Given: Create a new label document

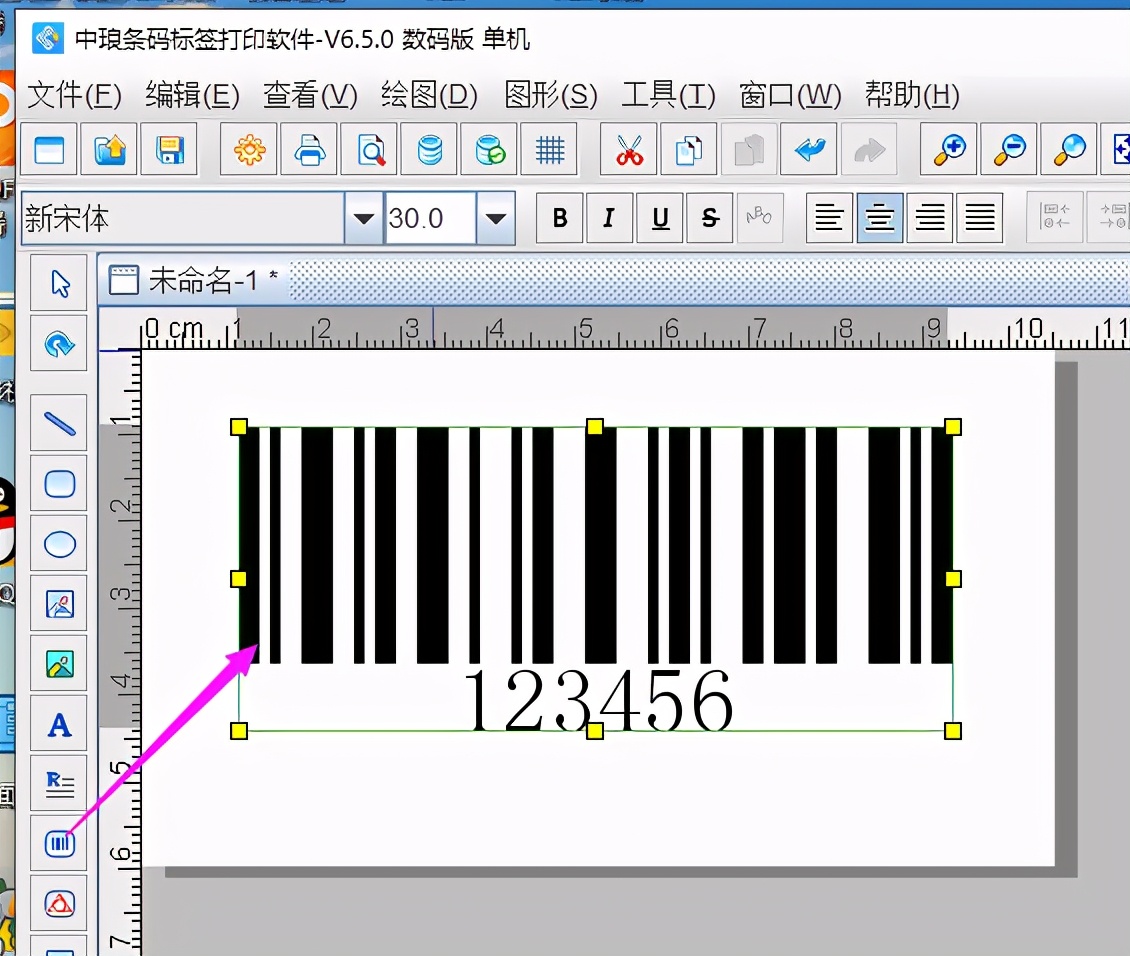Looking at the screenshot, I should pos(49,149).
